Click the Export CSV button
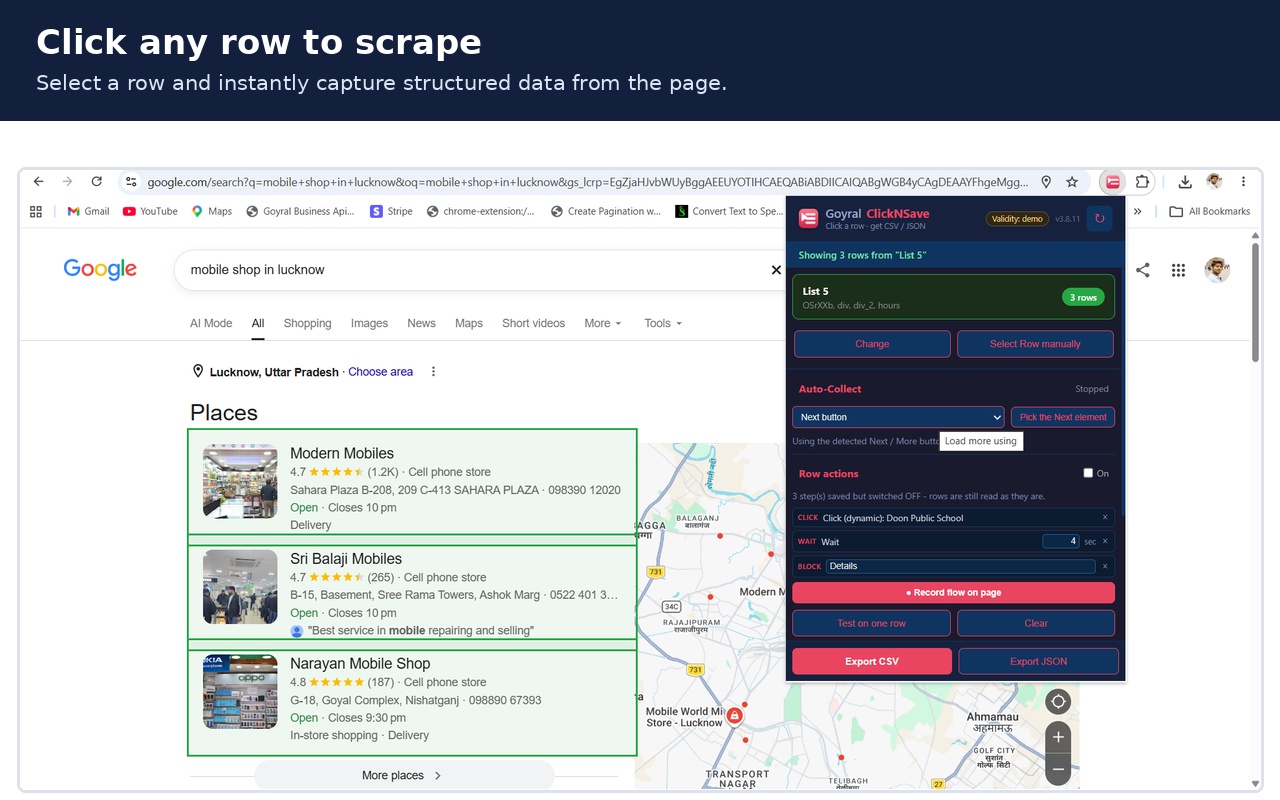This screenshot has height=800, width=1280. [872, 661]
